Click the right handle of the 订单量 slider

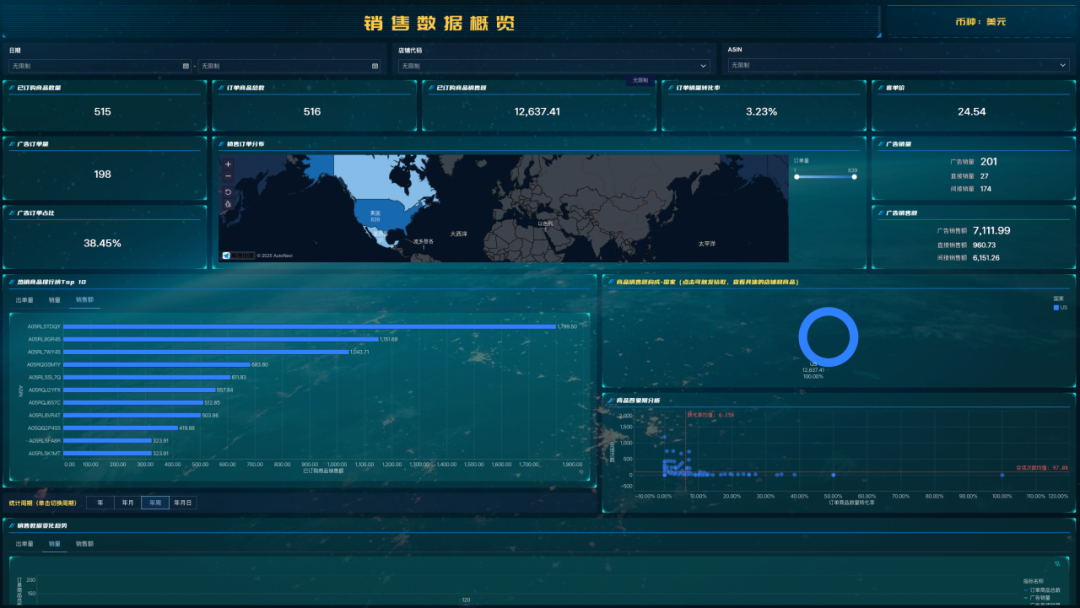pos(854,177)
